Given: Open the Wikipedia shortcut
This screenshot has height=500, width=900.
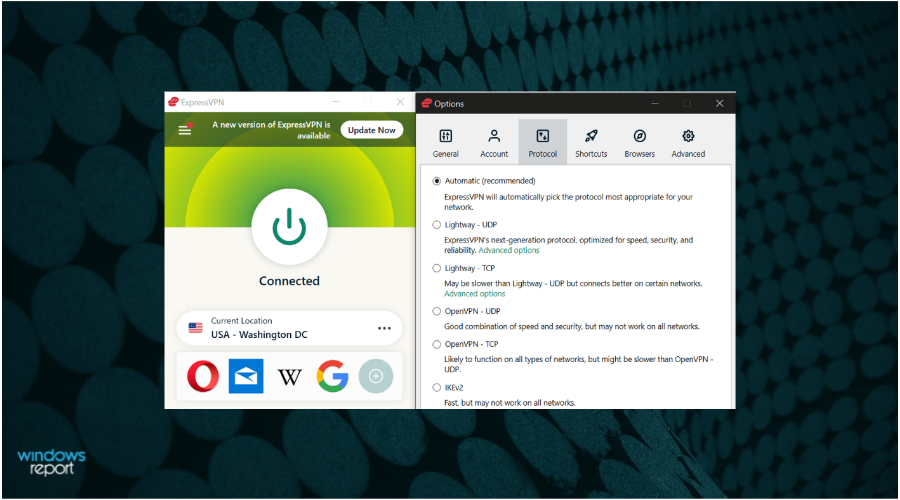Looking at the screenshot, I should tap(289, 377).
